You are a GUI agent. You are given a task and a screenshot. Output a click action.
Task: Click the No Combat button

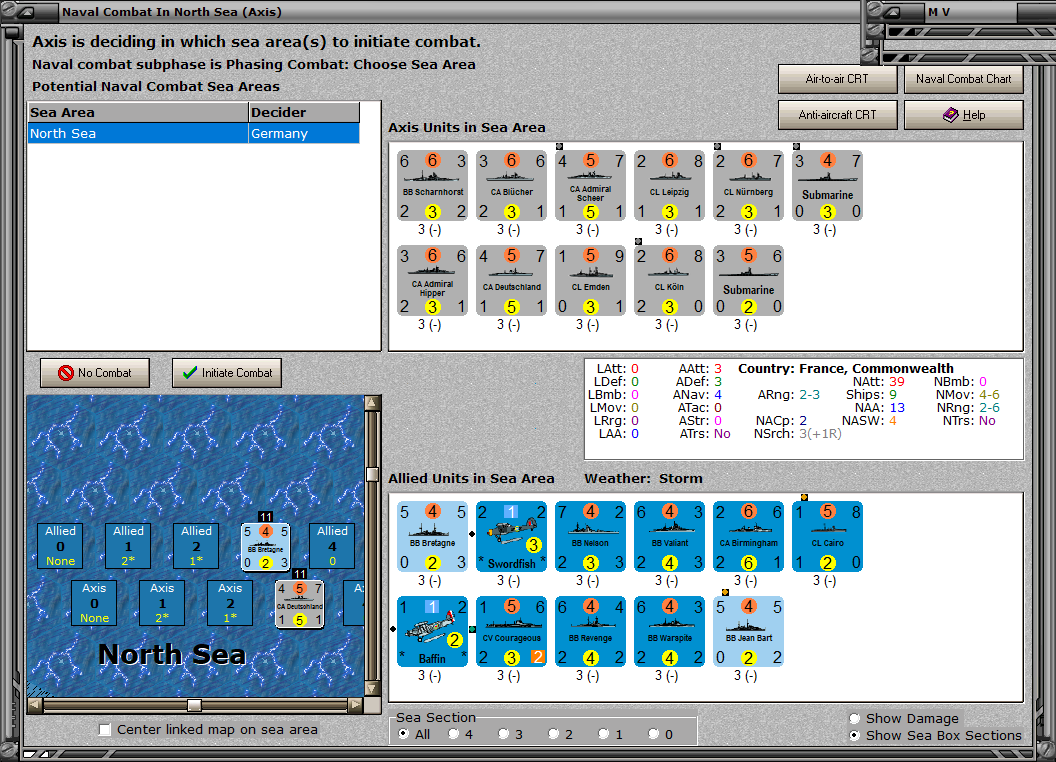95,373
